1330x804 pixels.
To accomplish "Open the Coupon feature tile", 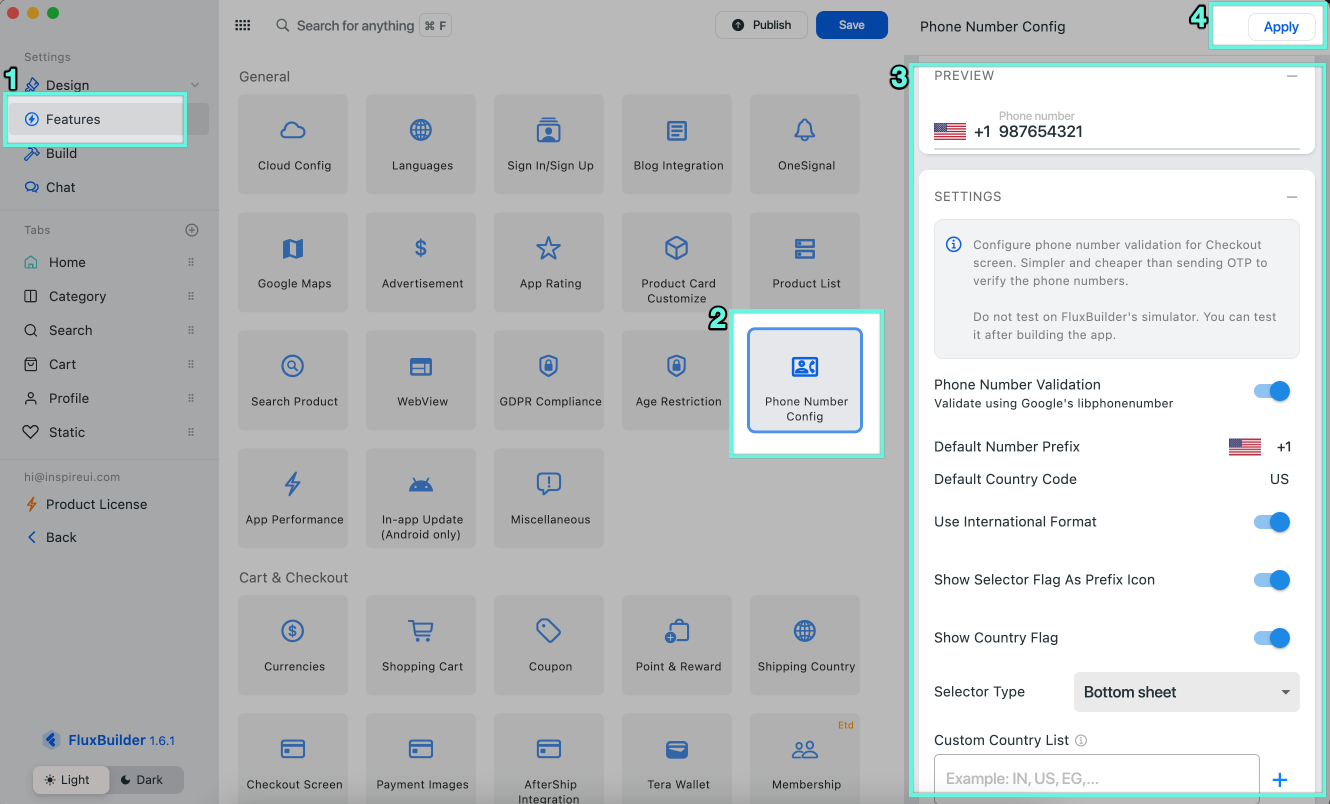I will [x=549, y=645].
